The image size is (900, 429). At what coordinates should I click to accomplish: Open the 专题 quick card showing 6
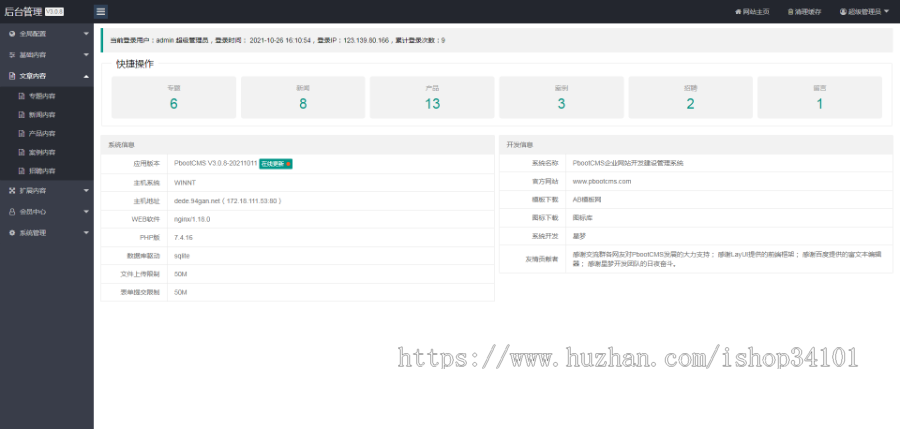[173, 98]
